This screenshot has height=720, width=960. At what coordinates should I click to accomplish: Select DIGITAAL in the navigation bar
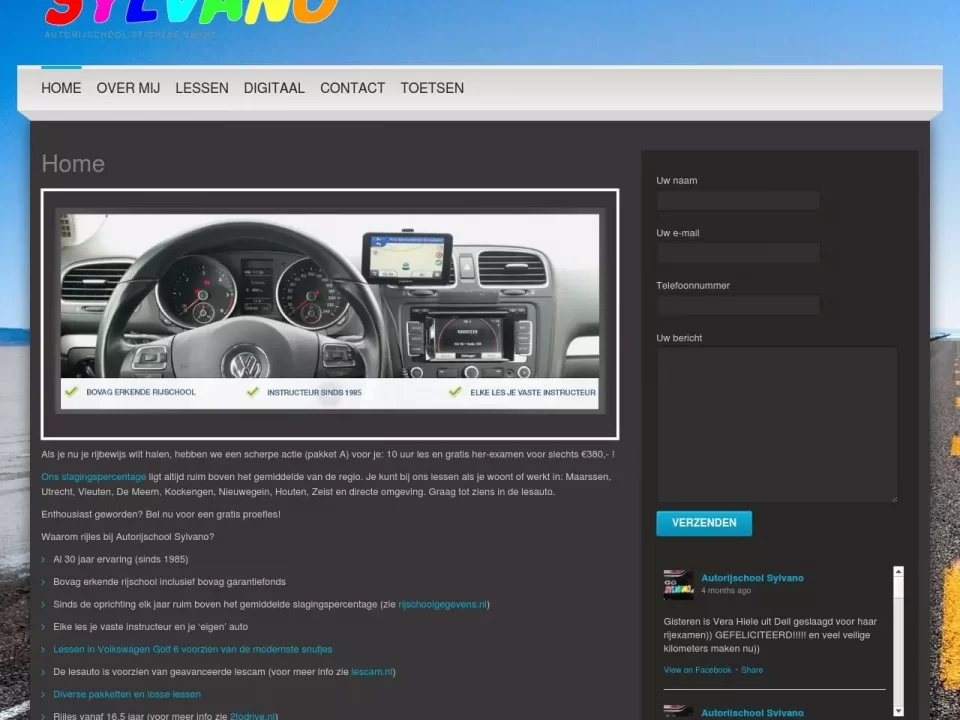274,88
